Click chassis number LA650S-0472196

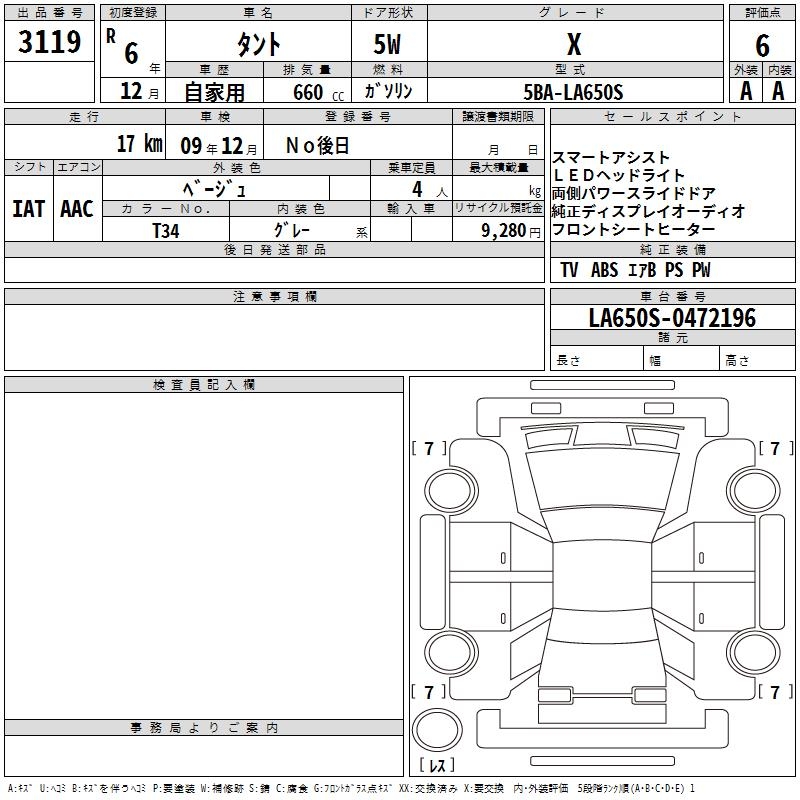click(672, 318)
